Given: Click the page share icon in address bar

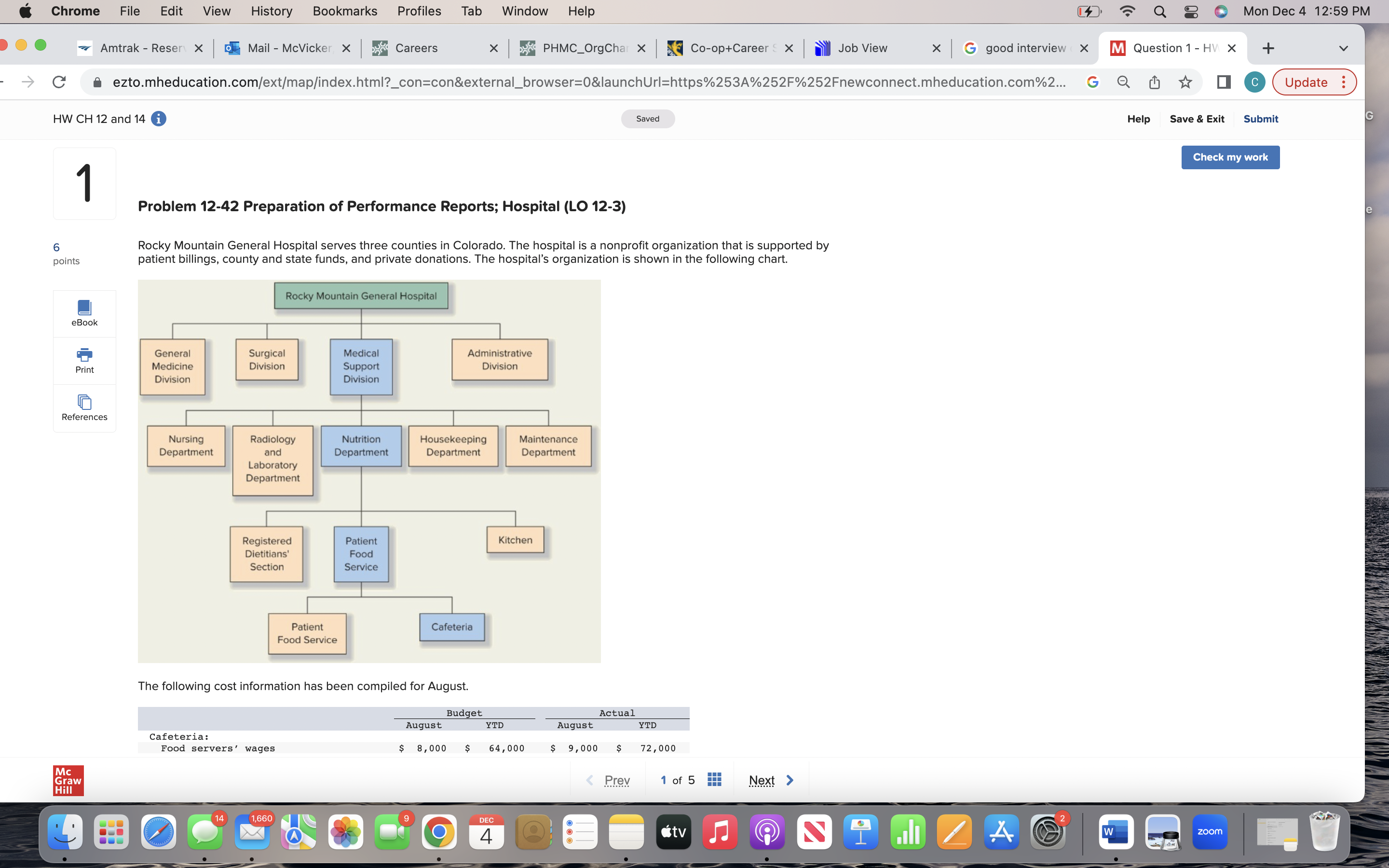Looking at the screenshot, I should click(x=1154, y=82).
